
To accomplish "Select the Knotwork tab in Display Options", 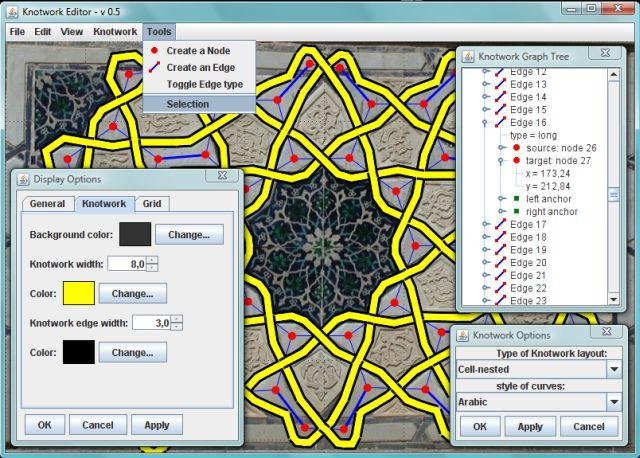I will [104, 204].
